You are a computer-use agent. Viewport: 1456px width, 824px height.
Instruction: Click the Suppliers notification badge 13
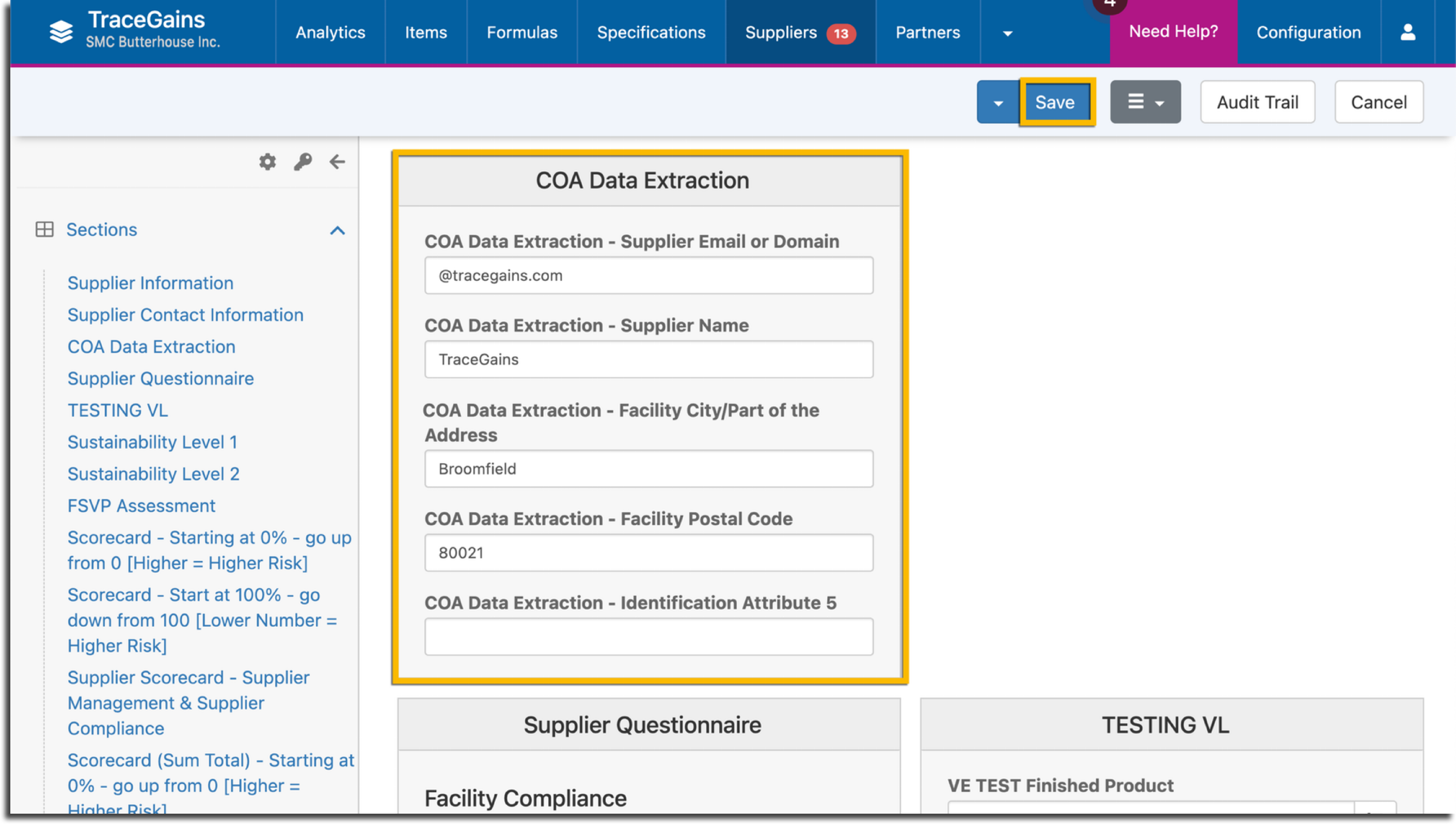(841, 34)
